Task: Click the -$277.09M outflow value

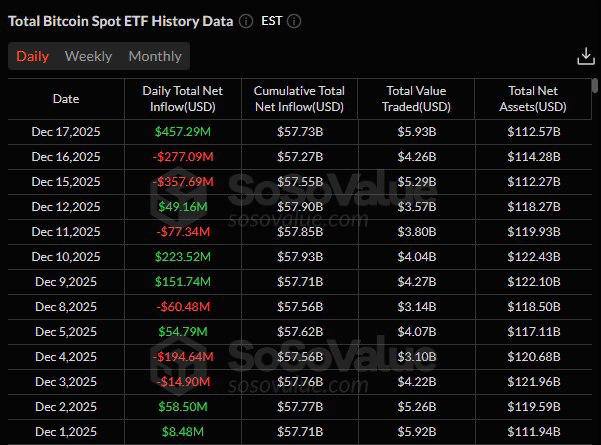Action: point(183,156)
